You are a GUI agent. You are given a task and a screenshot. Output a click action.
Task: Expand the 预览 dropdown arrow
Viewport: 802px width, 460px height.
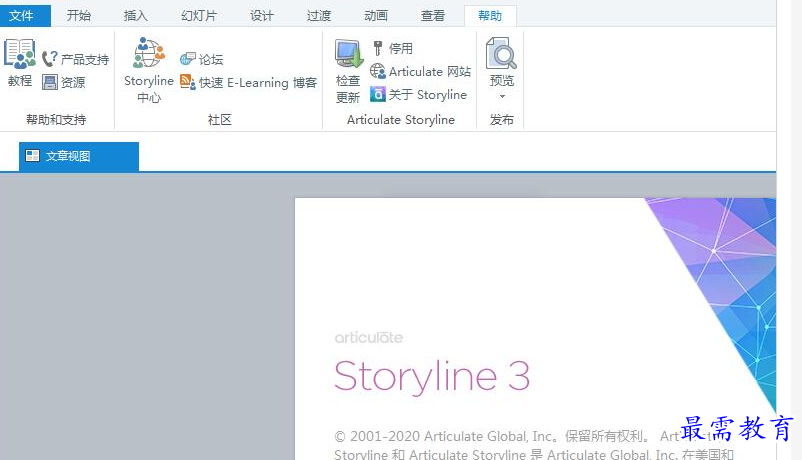pos(502,96)
